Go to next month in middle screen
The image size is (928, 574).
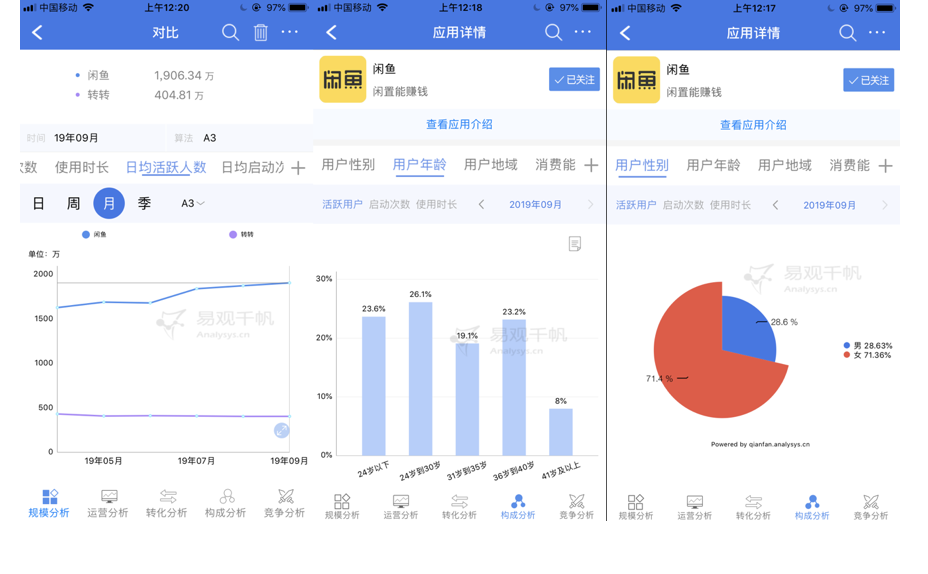[590, 205]
